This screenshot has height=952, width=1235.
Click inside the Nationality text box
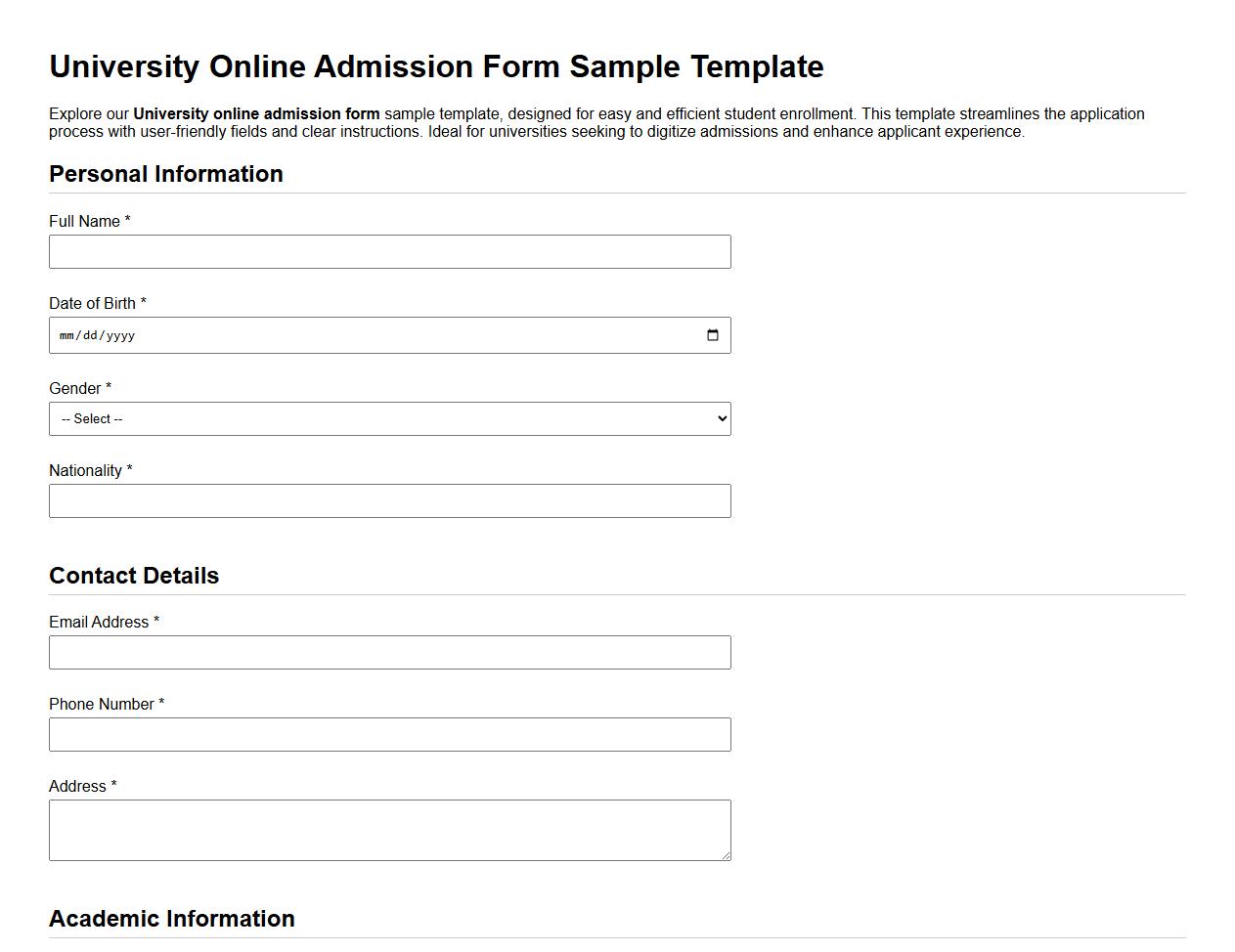[x=389, y=500]
